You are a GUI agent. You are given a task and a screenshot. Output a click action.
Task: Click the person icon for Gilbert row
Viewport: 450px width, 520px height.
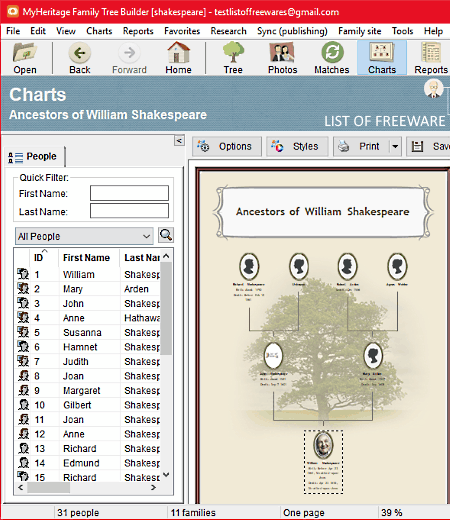point(23,405)
